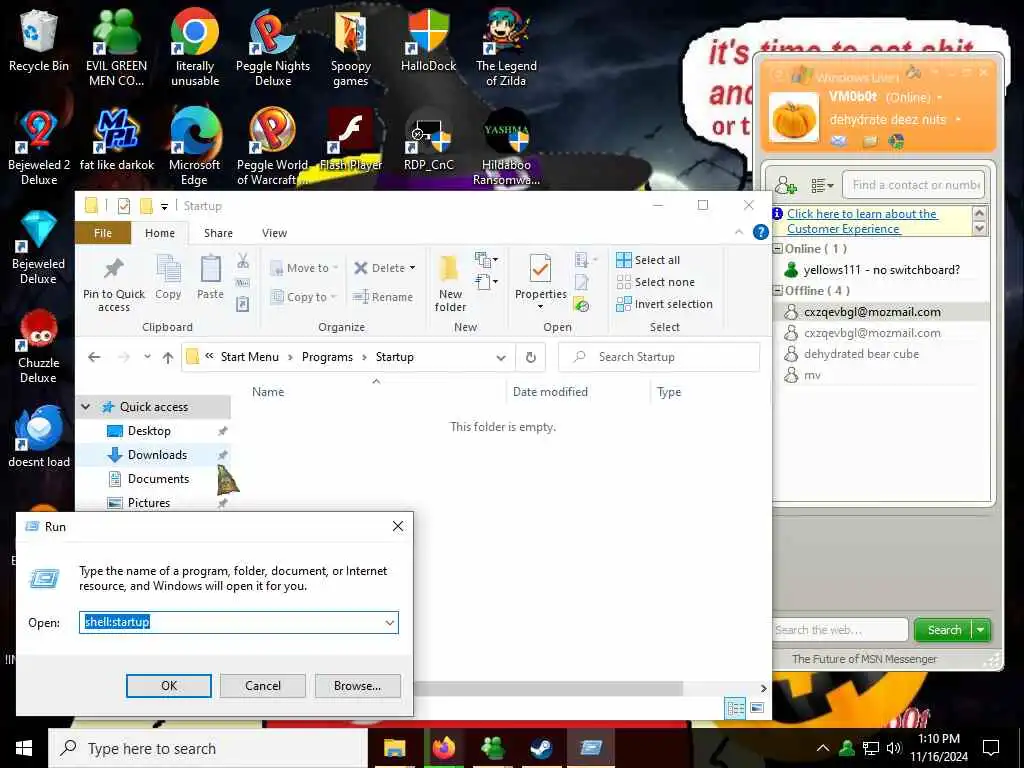The width and height of the screenshot is (1024, 768).
Task: Click Cancel in the Run dialog
Action: click(x=263, y=686)
